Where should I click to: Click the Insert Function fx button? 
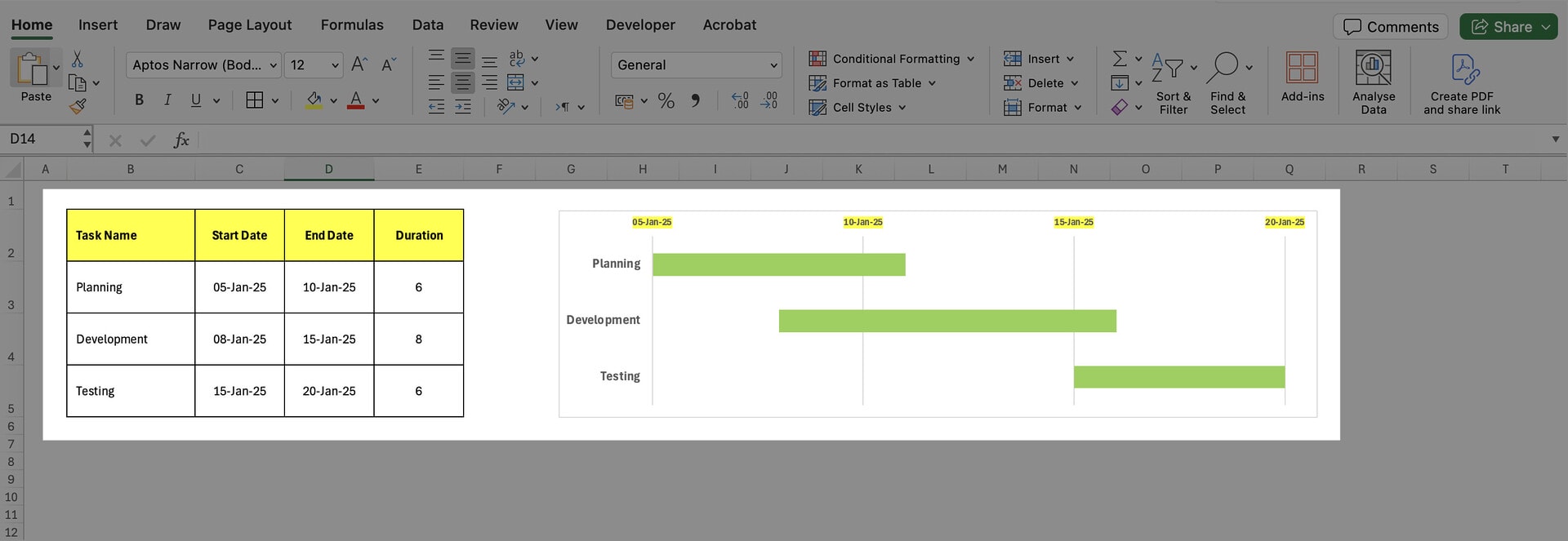pos(181,140)
